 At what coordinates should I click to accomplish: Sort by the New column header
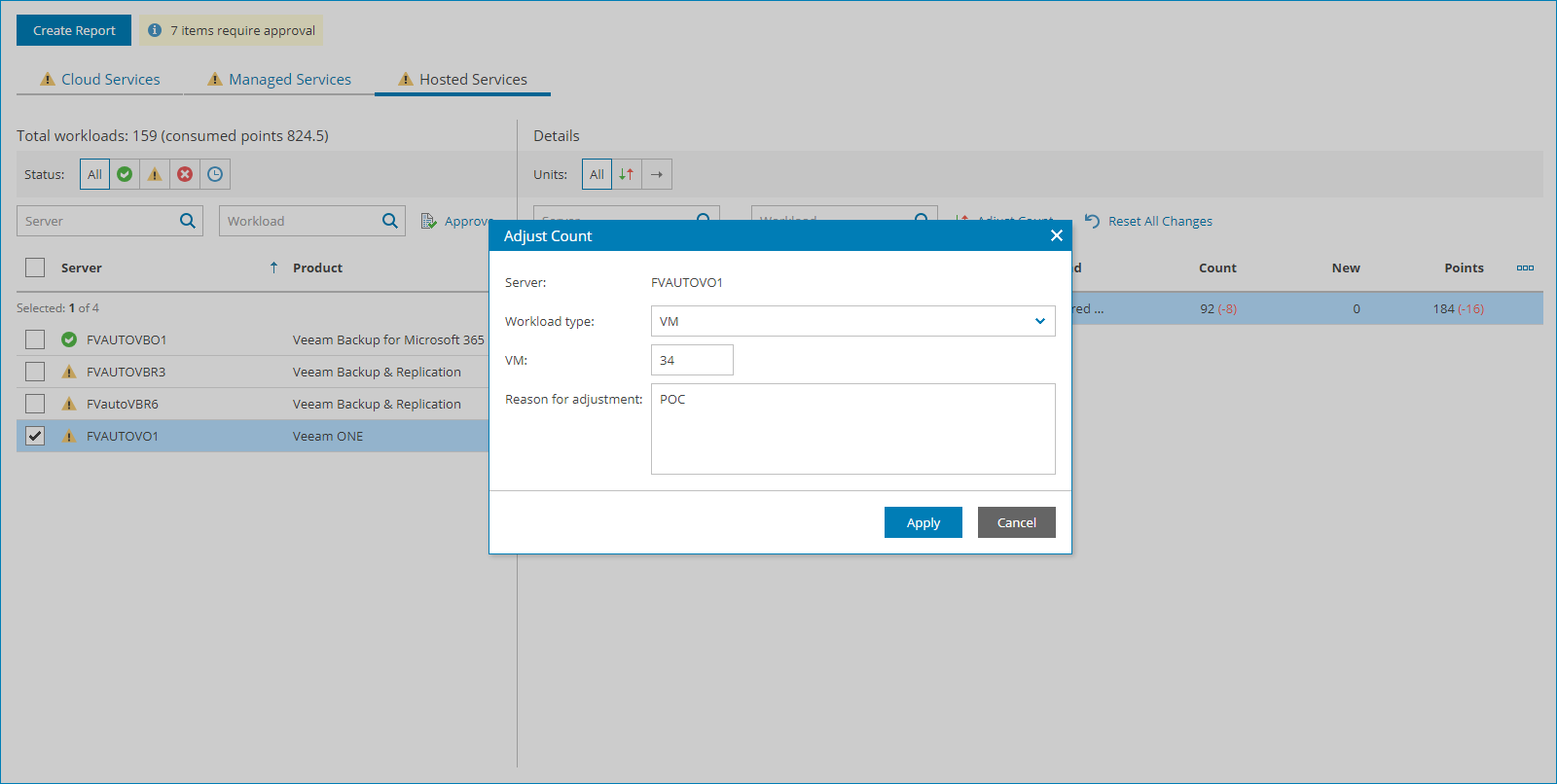(x=1346, y=267)
